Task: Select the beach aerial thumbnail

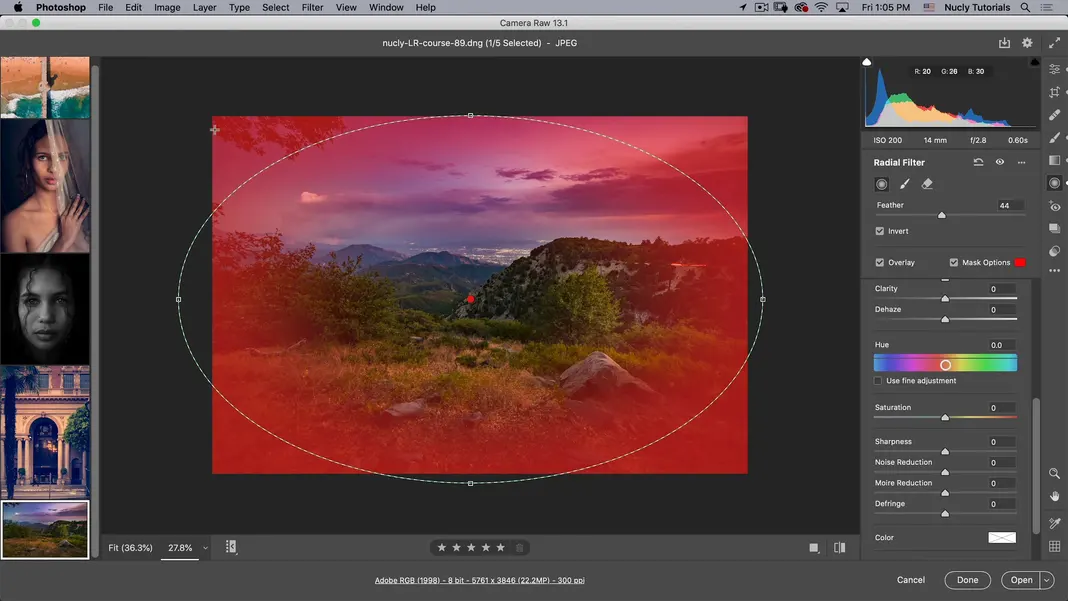Action: (x=45, y=87)
